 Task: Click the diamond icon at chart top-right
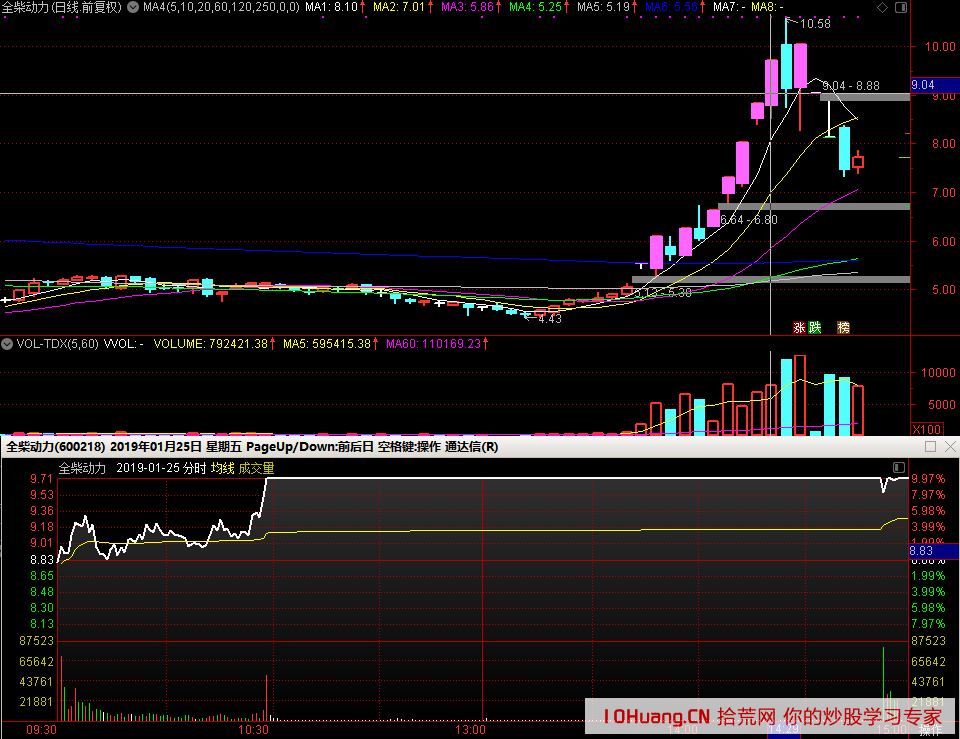pos(880,7)
